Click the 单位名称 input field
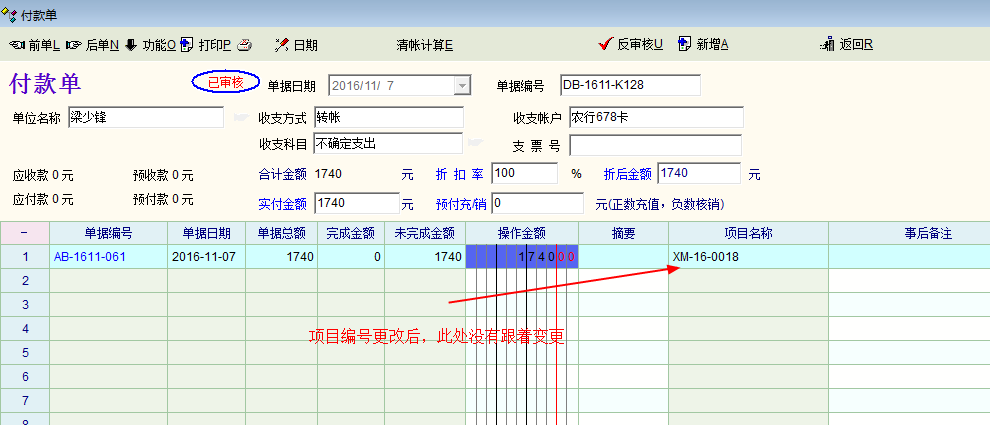Image resolution: width=990 pixels, height=425 pixels. (x=146, y=118)
